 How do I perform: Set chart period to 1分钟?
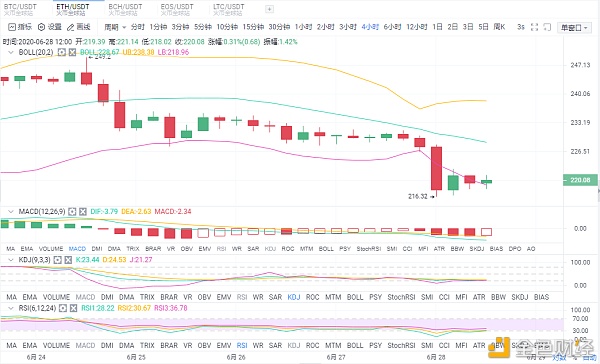[x=158, y=27]
